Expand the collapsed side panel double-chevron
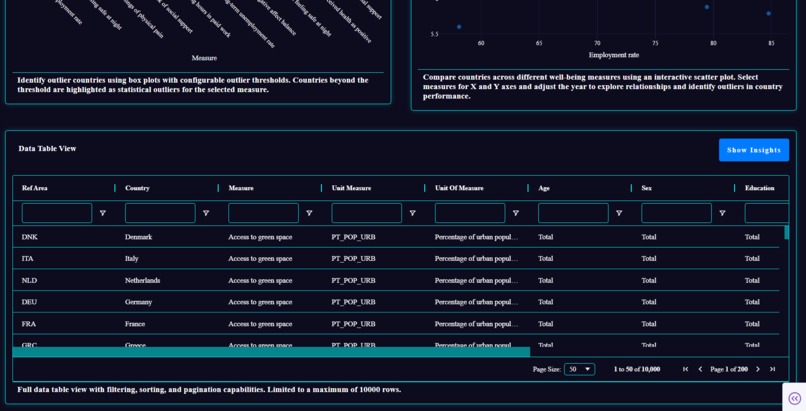The height and width of the screenshot is (411, 806). [795, 398]
